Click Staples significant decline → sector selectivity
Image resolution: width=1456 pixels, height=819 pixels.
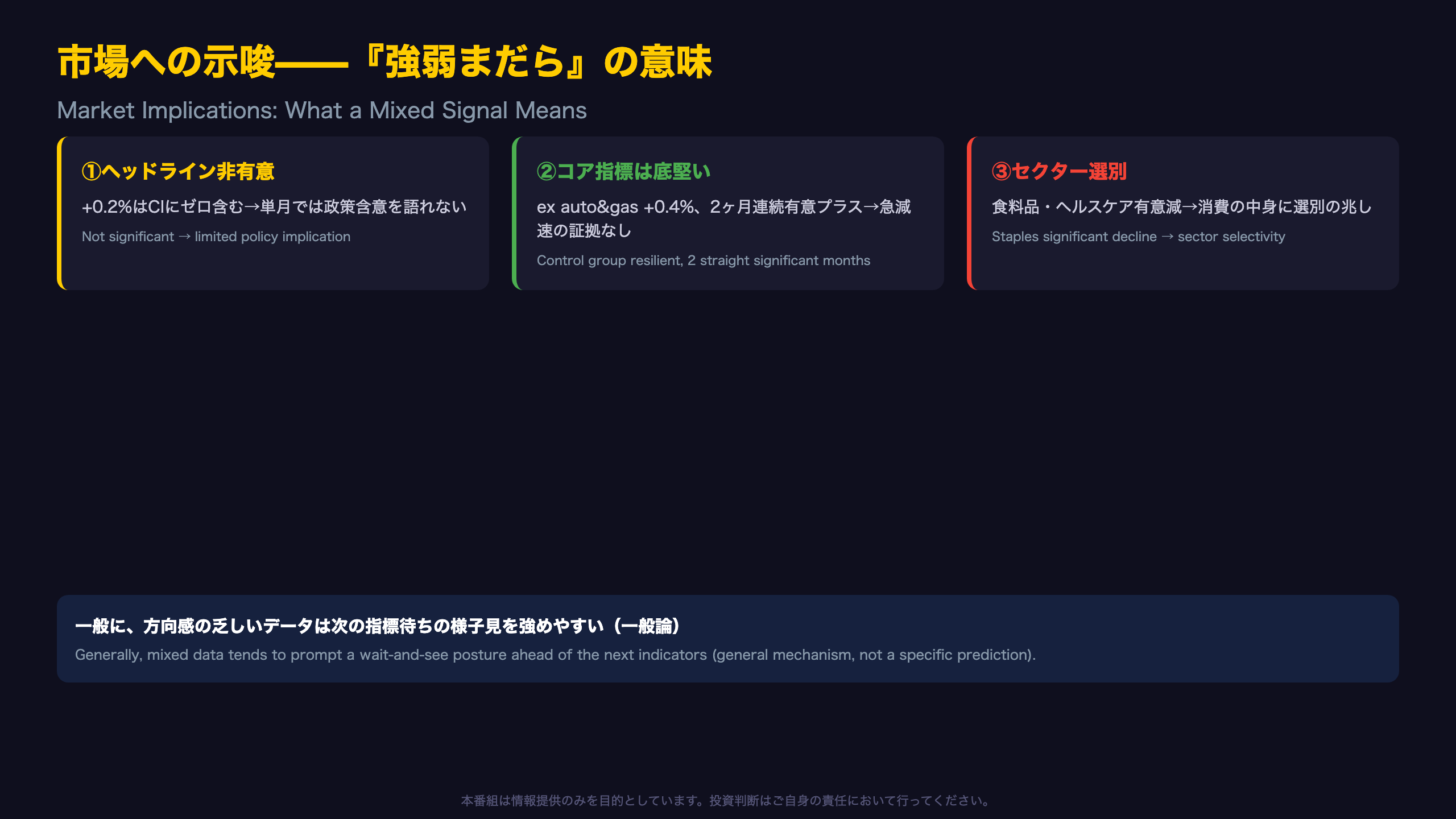tap(1139, 237)
